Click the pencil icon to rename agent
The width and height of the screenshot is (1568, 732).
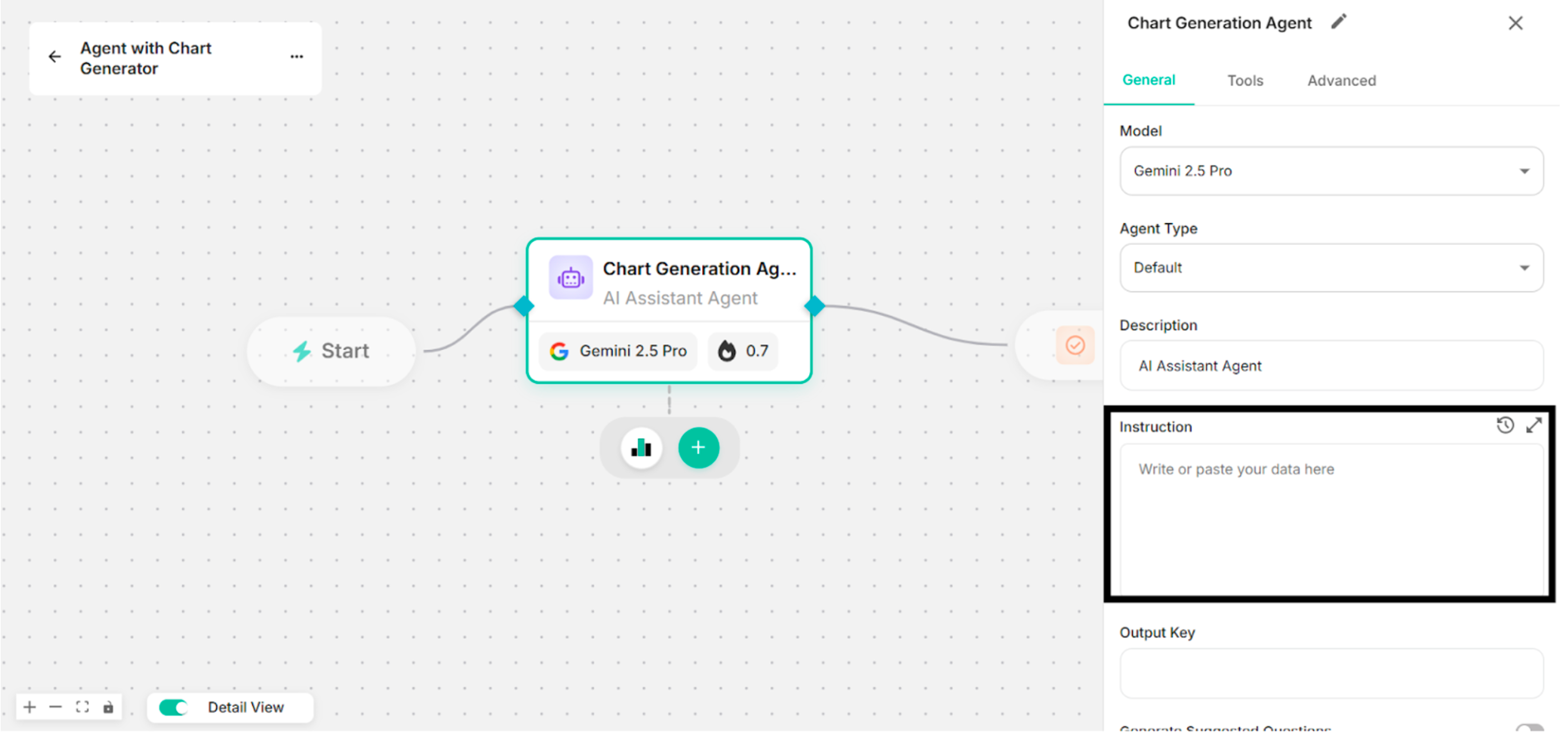(x=1338, y=22)
